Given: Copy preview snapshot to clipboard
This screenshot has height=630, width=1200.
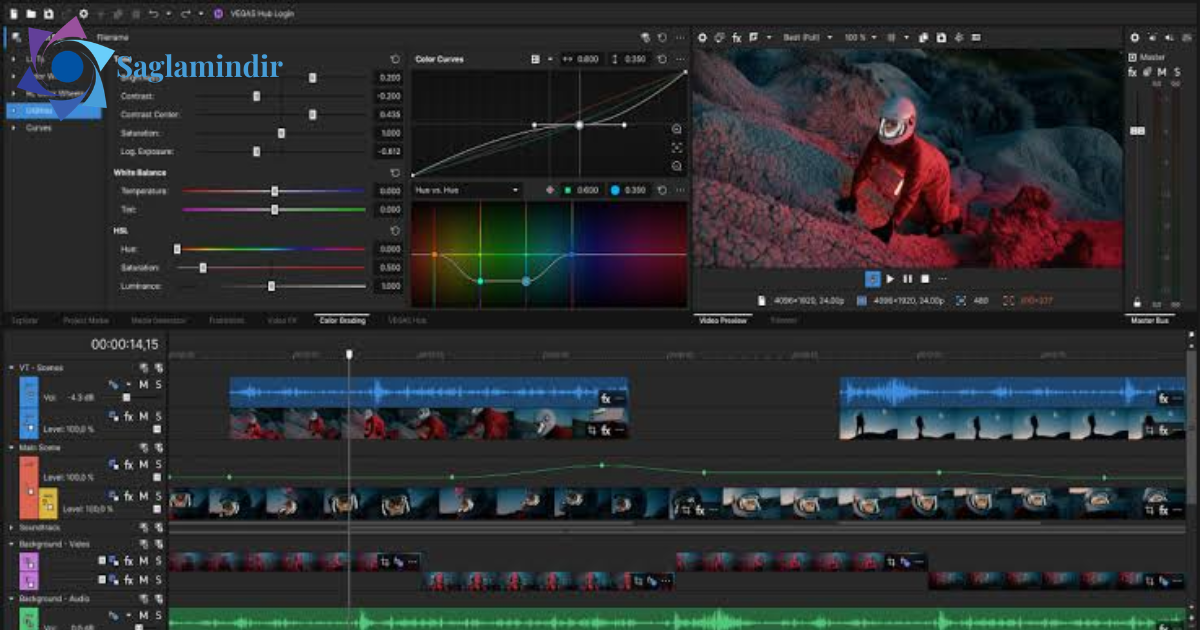Looking at the screenshot, I should pyautogui.click(x=924, y=38).
